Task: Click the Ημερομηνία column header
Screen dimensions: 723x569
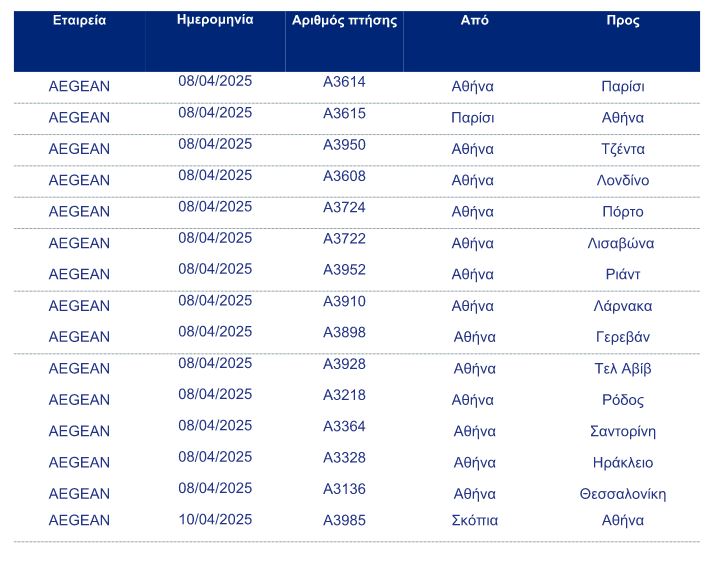Action: [215, 20]
